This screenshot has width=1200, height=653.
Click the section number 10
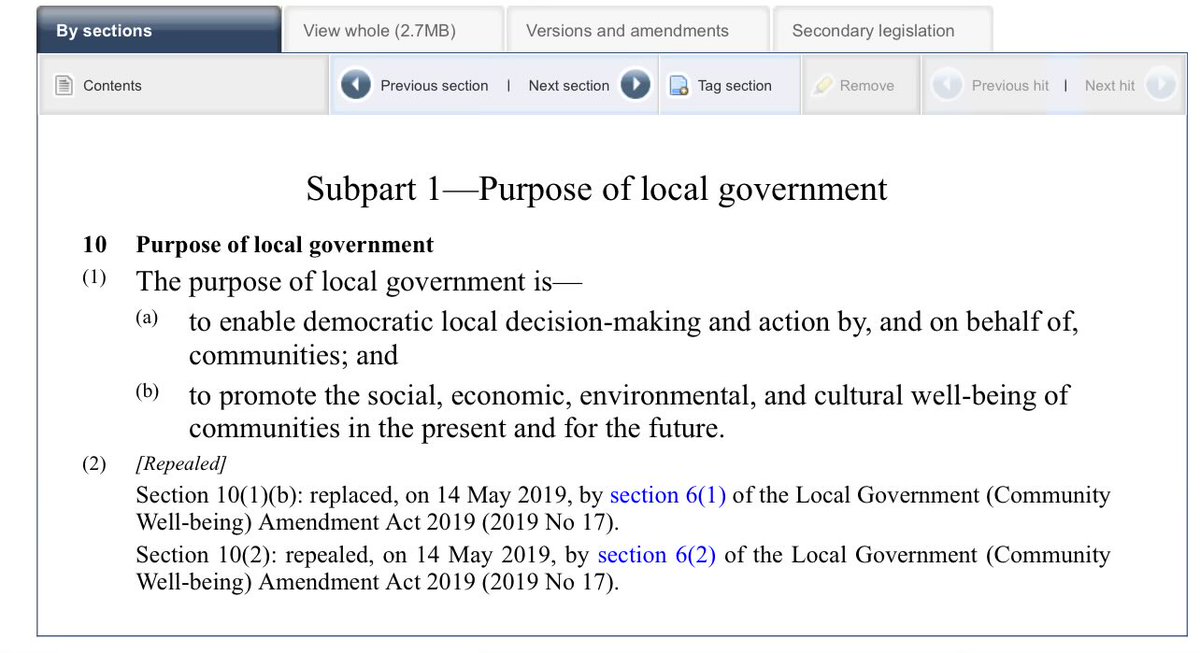(x=95, y=244)
